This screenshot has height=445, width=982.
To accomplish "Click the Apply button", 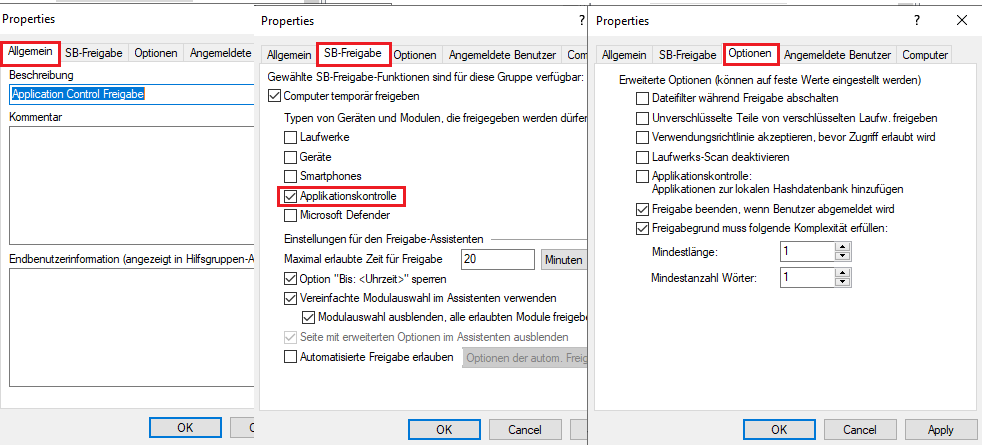I will click(x=941, y=429).
